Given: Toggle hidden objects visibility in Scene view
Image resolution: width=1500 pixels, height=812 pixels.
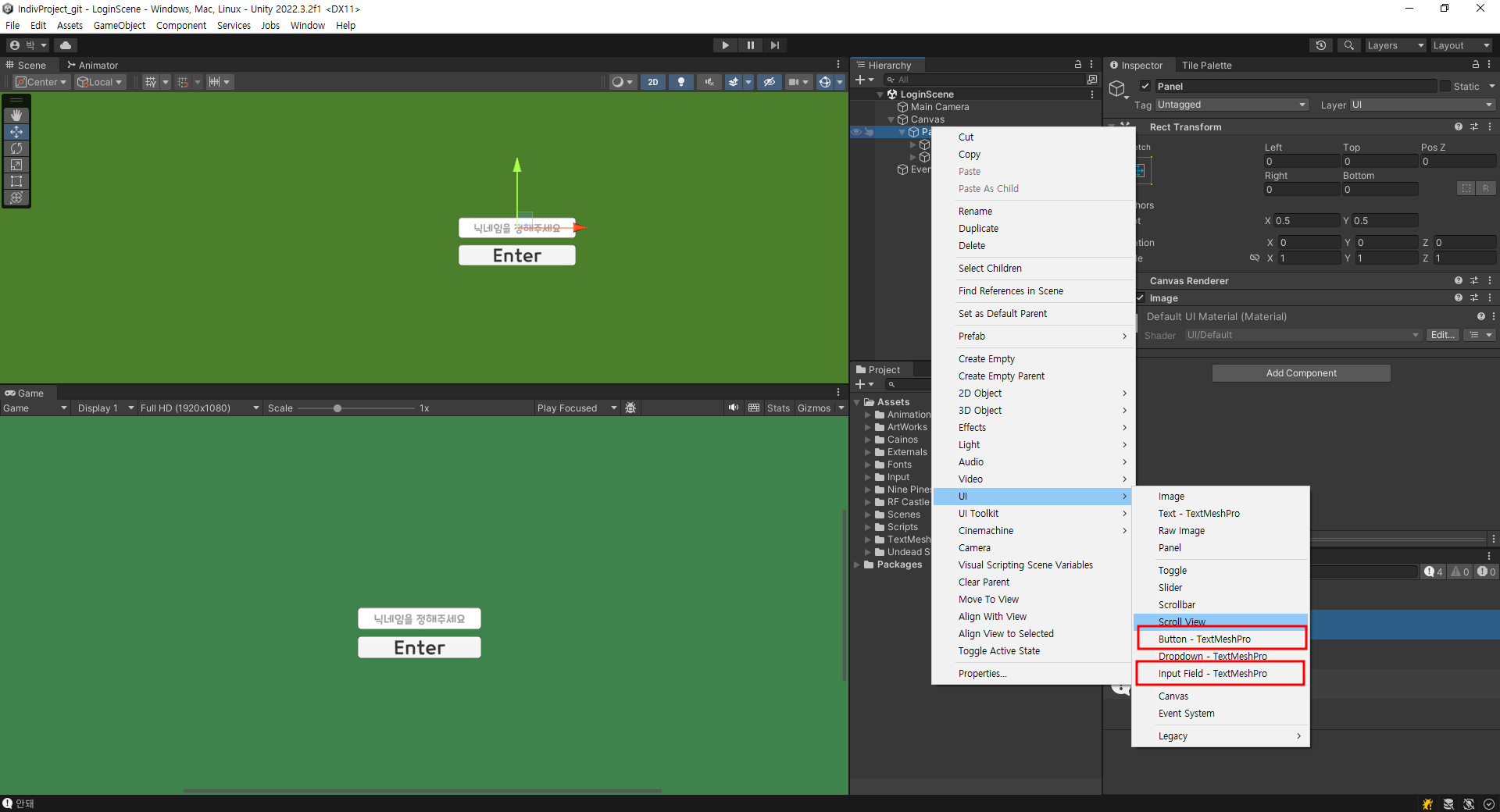Looking at the screenshot, I should click(x=770, y=82).
